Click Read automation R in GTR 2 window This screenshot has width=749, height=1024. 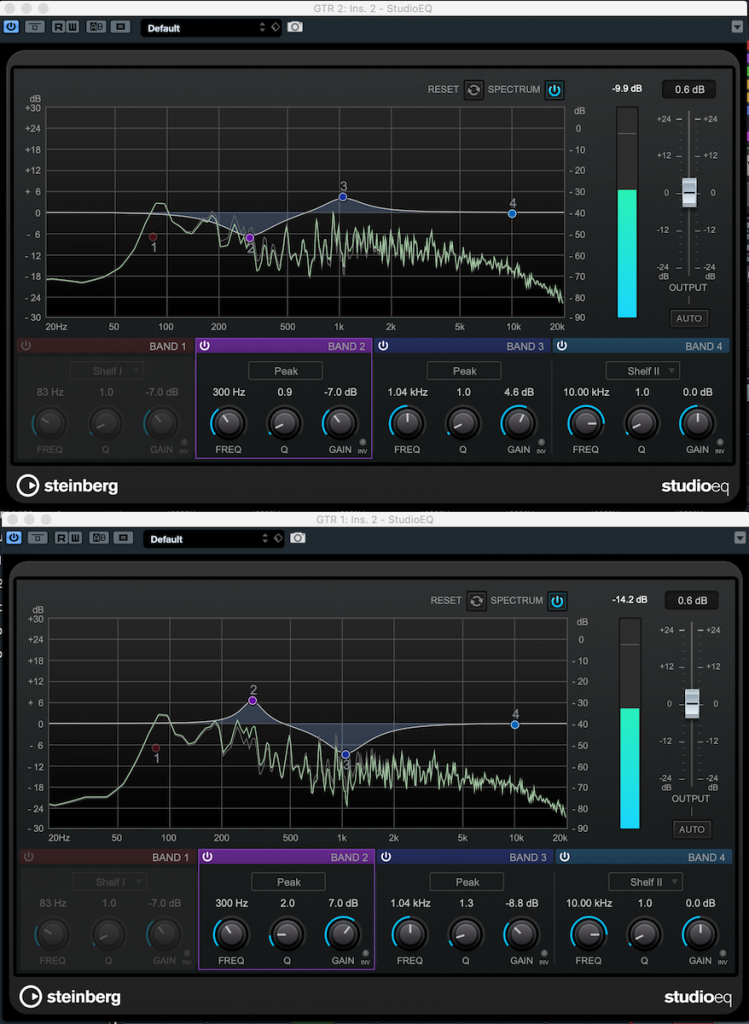point(59,27)
